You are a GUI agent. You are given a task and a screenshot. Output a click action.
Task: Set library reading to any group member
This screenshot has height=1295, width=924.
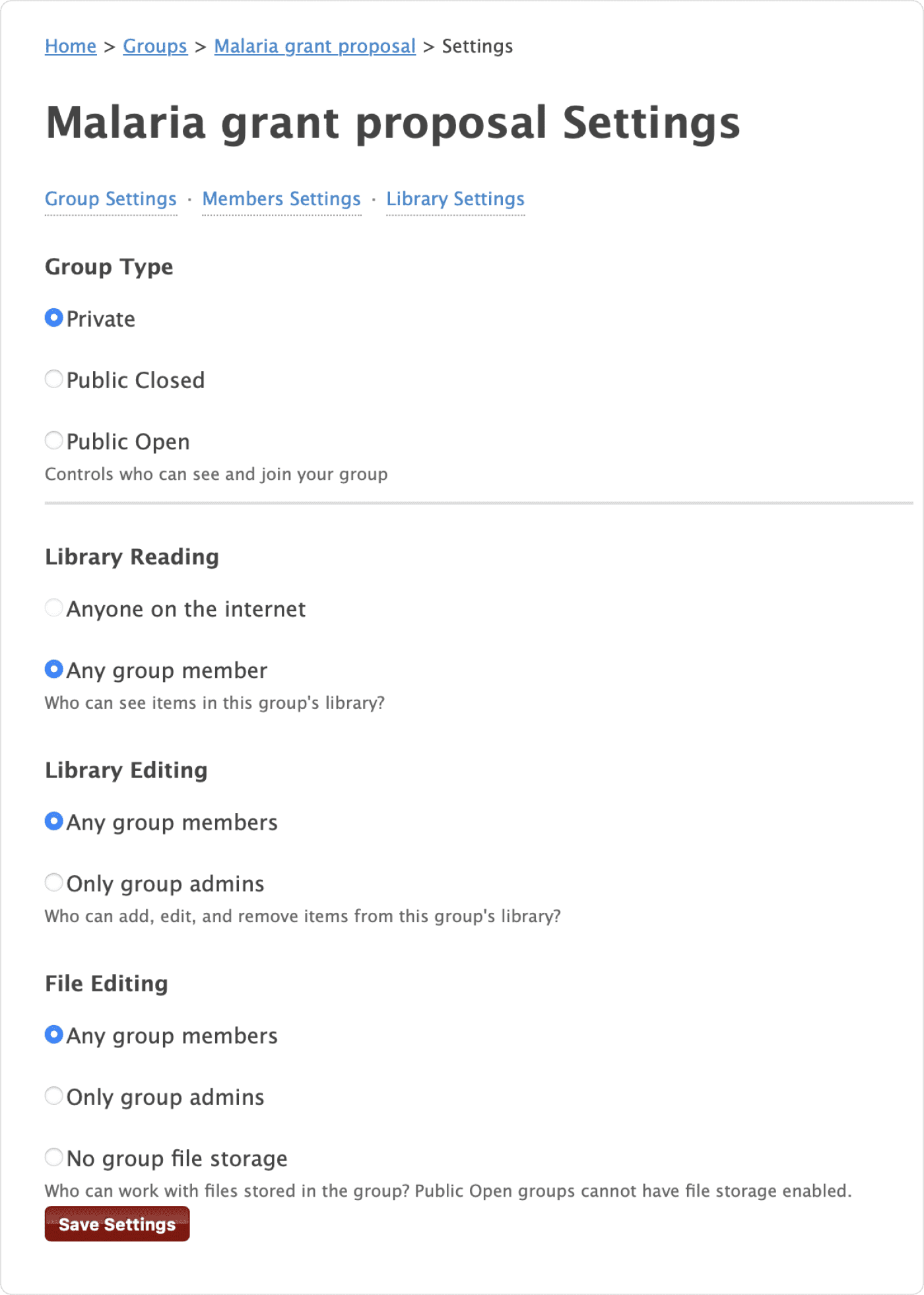pyautogui.click(x=53, y=669)
